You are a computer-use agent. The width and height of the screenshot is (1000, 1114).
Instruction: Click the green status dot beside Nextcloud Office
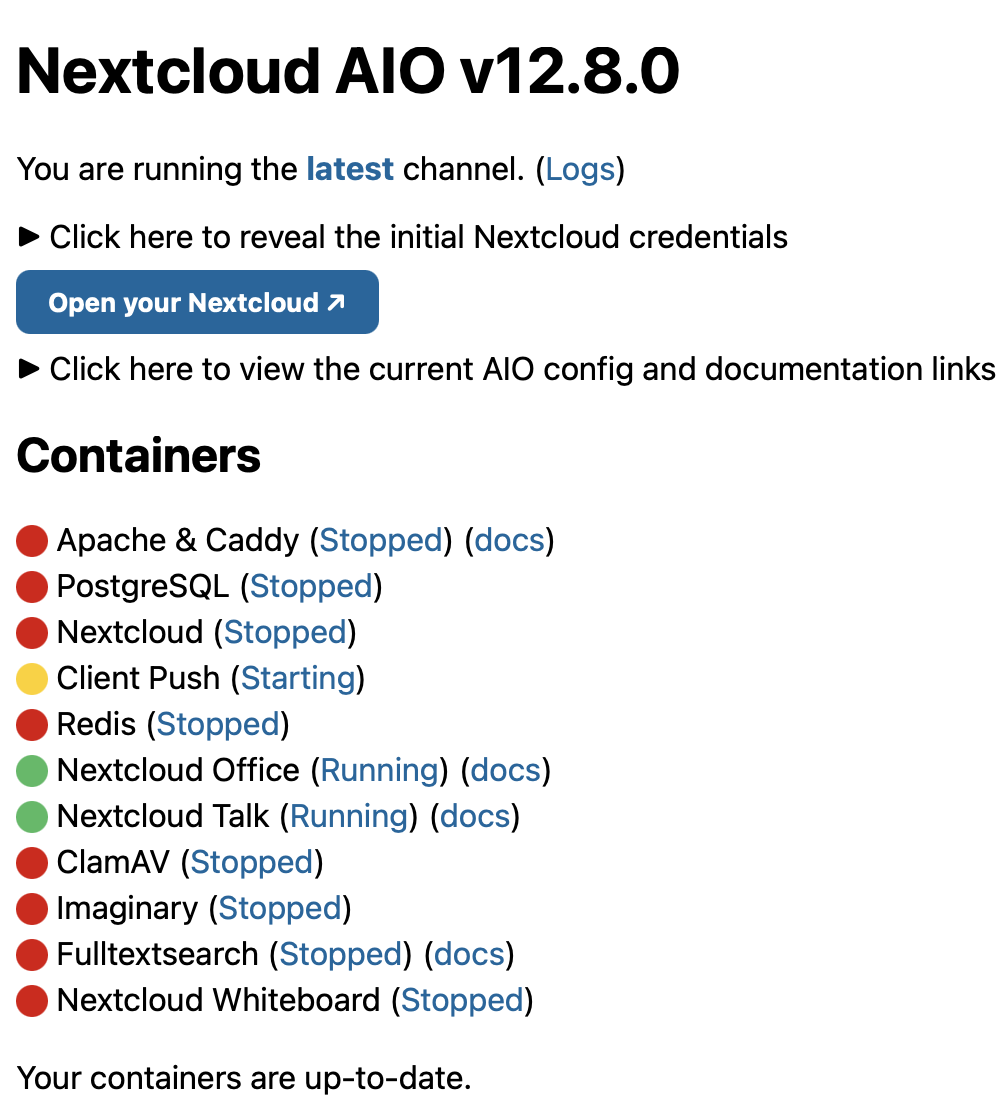point(32,771)
